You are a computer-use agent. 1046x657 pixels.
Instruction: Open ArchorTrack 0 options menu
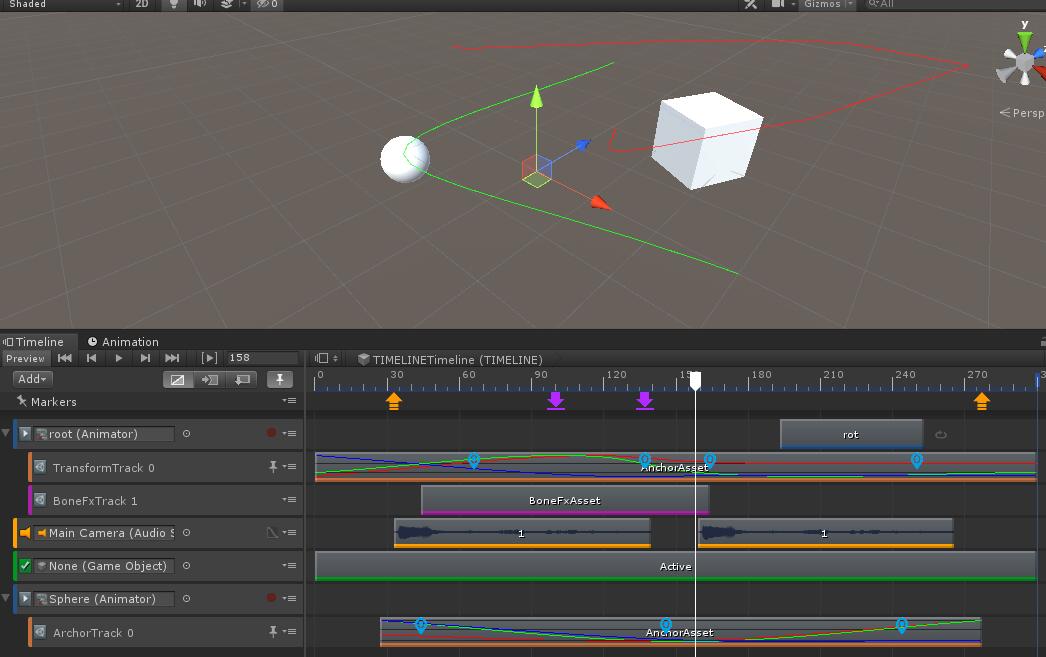289,631
